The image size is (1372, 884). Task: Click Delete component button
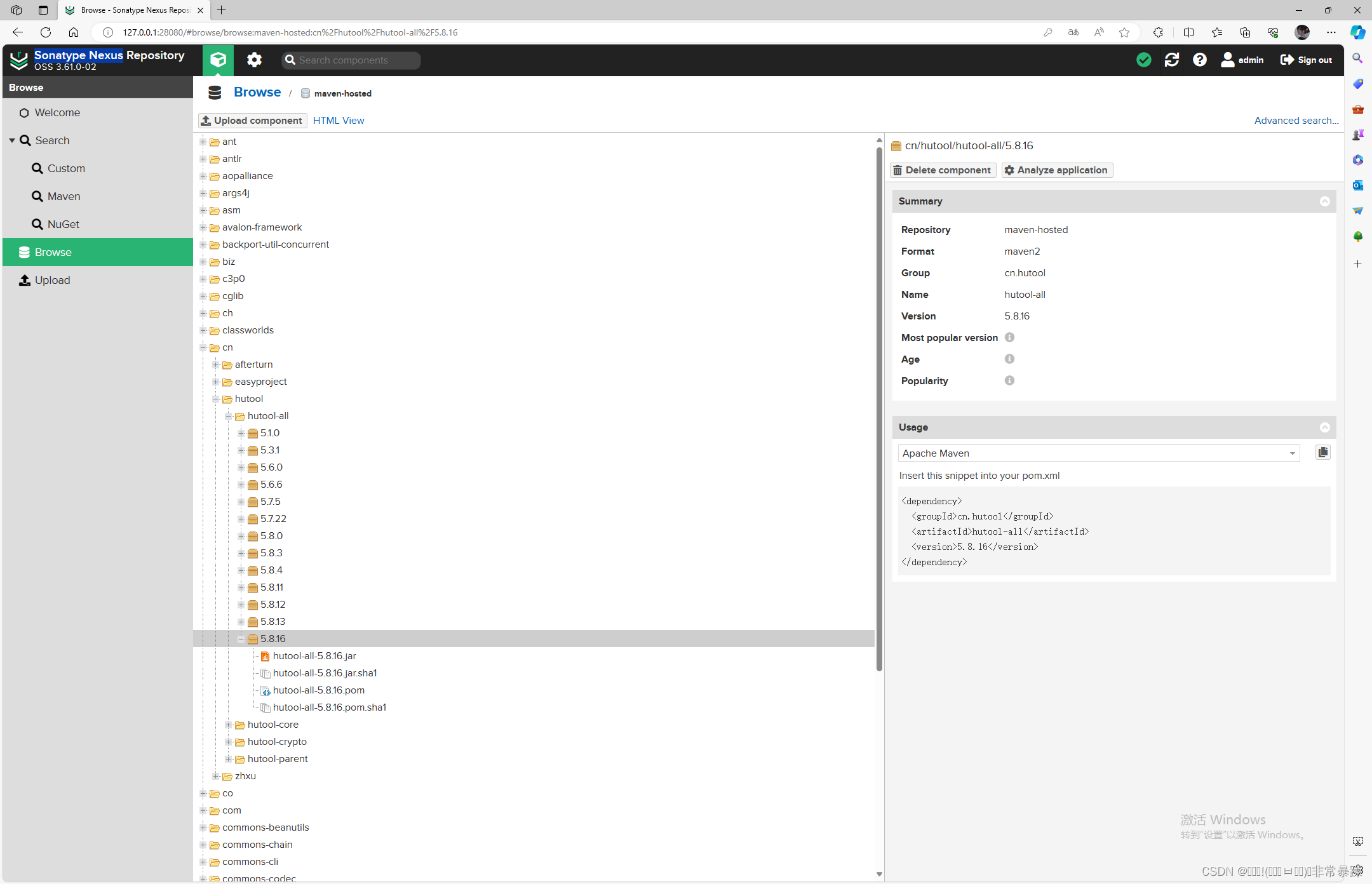point(943,170)
